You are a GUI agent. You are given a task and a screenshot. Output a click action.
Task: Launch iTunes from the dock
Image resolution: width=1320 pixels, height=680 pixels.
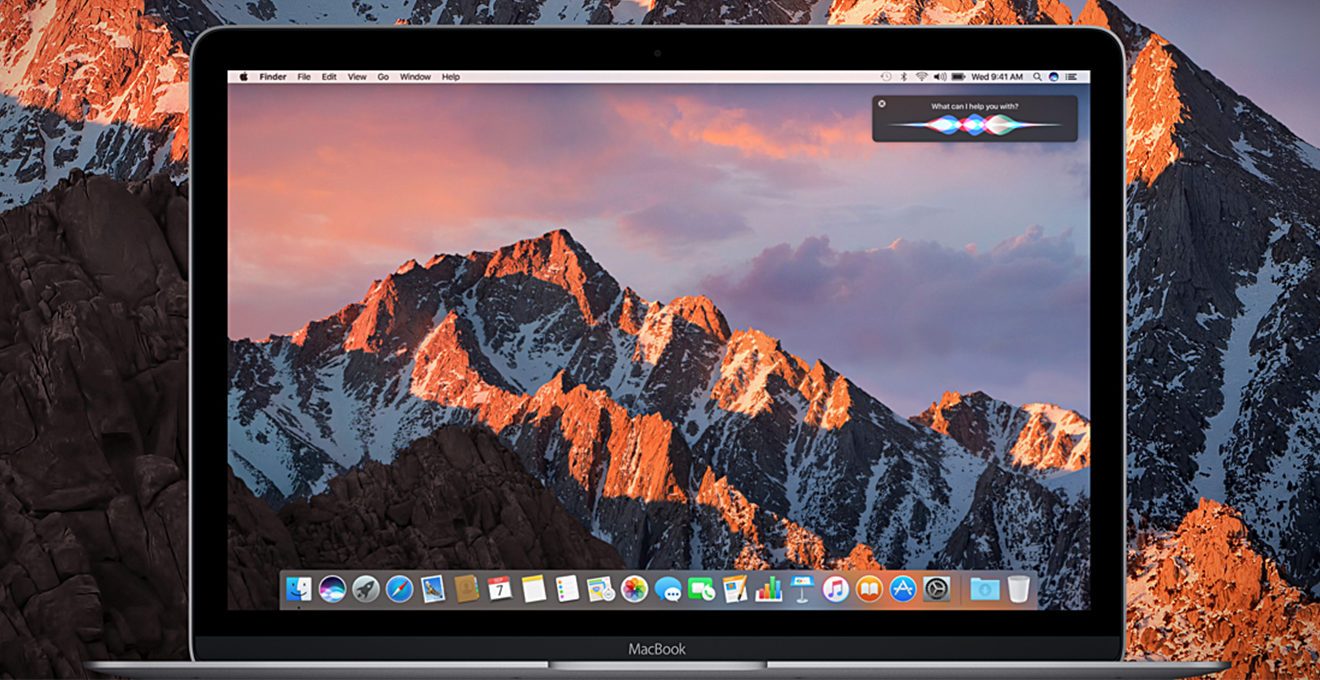(x=836, y=589)
